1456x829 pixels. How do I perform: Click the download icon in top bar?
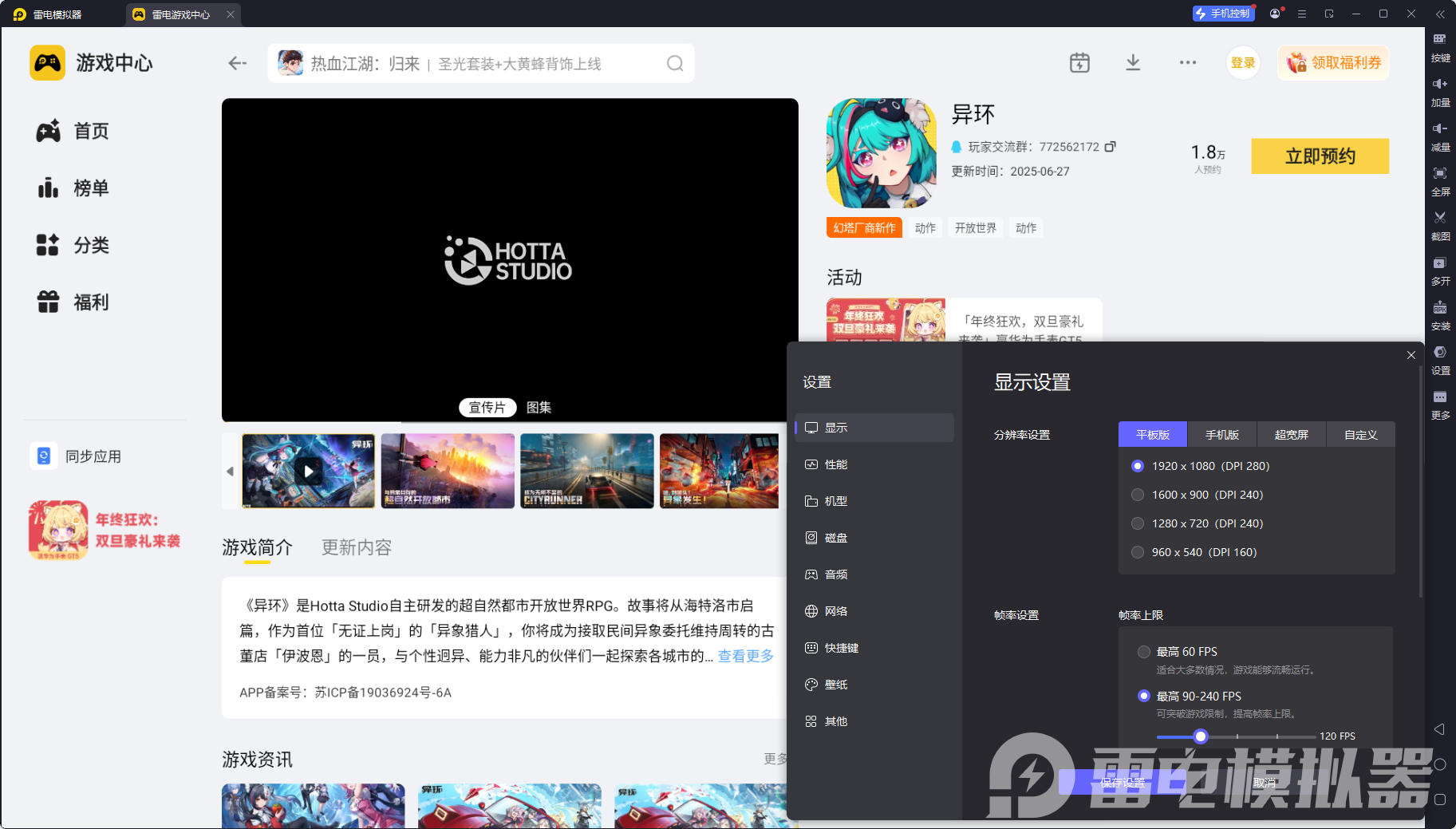click(1133, 63)
